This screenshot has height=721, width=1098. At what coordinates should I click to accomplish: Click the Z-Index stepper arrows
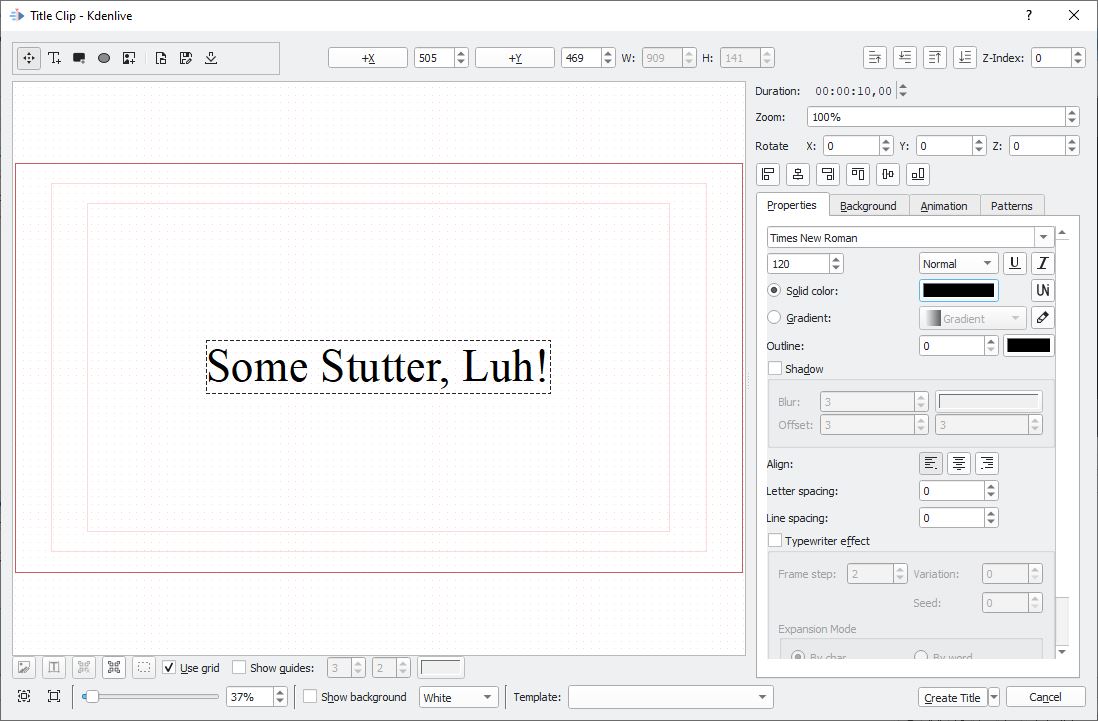1078,58
